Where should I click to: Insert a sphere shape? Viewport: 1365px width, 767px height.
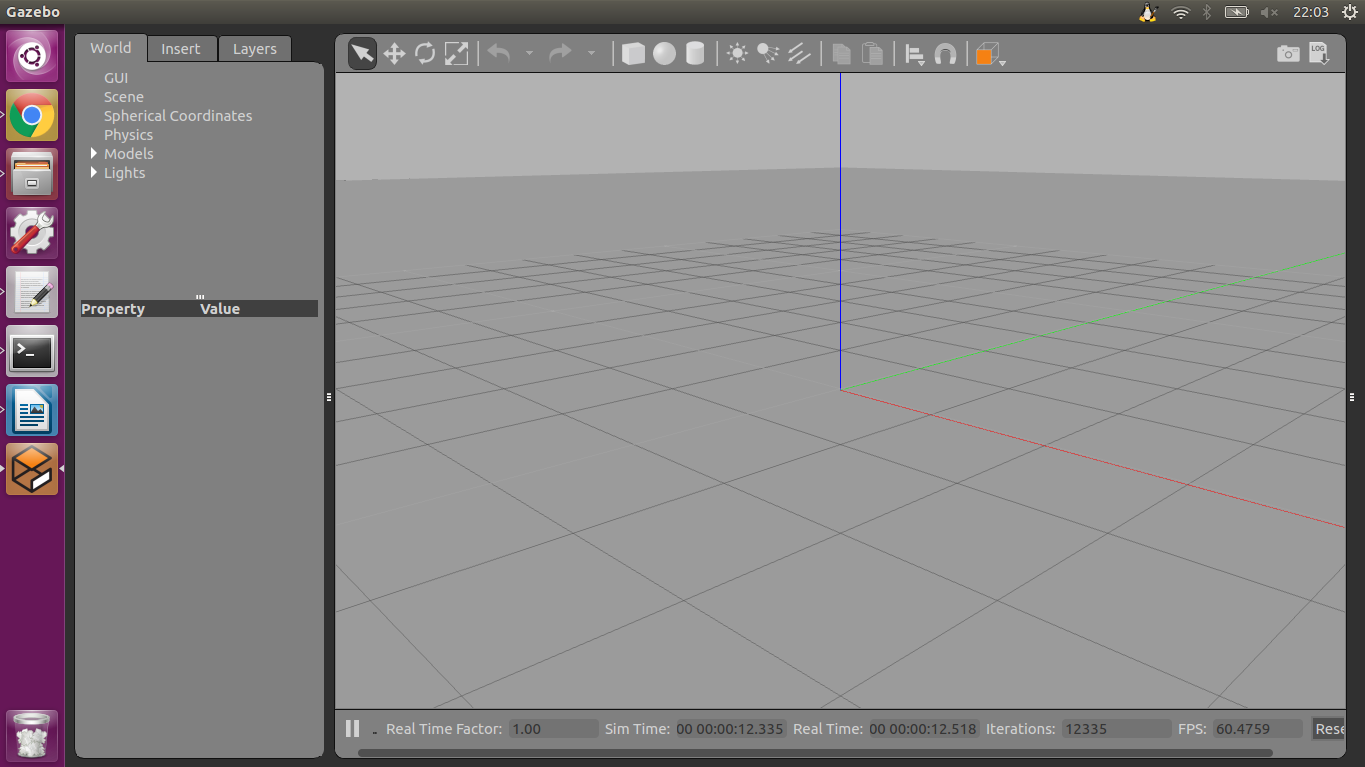point(664,53)
